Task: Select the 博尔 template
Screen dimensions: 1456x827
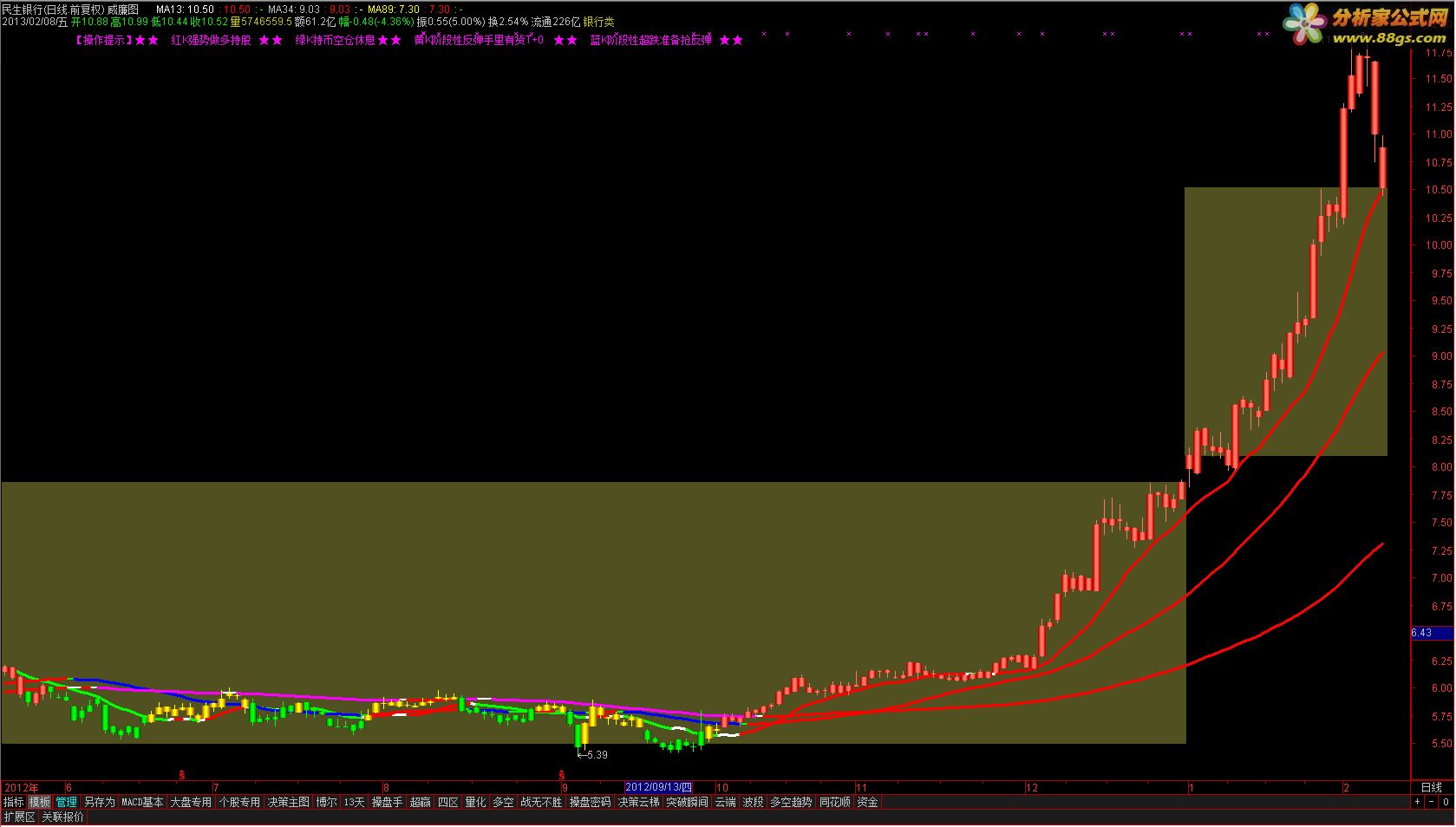Action: click(x=326, y=802)
